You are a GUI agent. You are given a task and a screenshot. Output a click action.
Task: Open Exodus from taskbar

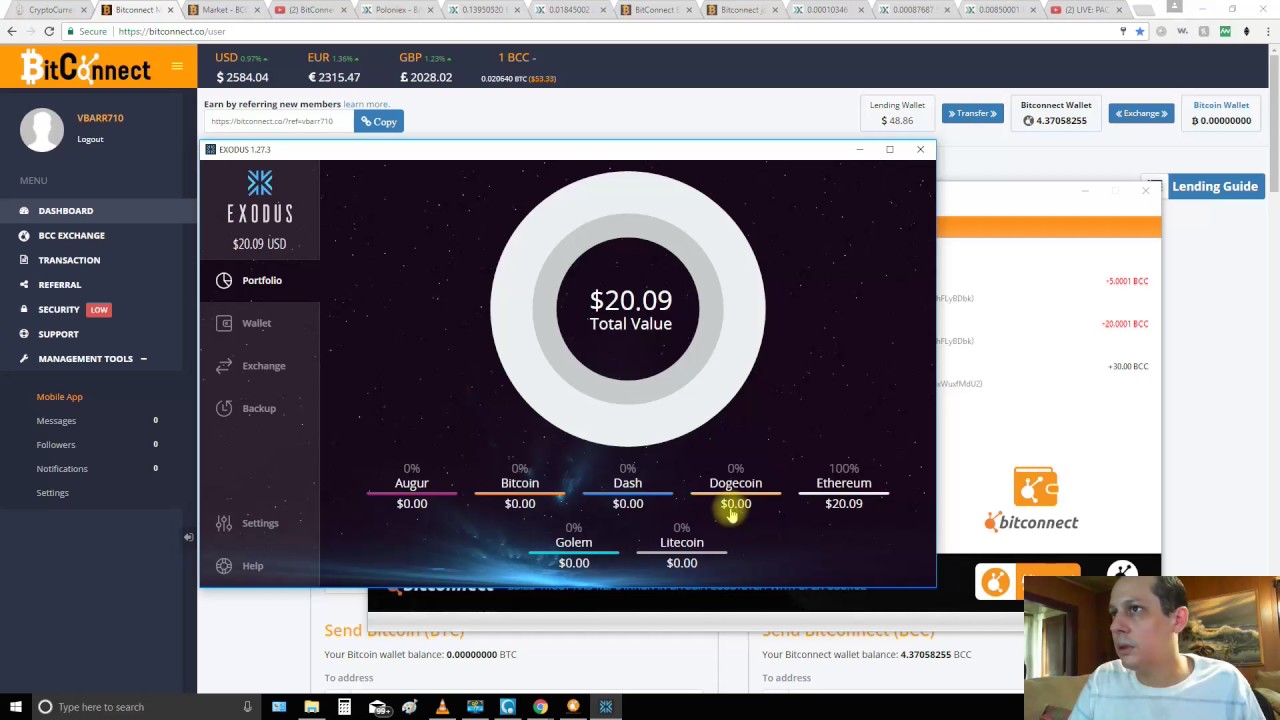[606, 707]
